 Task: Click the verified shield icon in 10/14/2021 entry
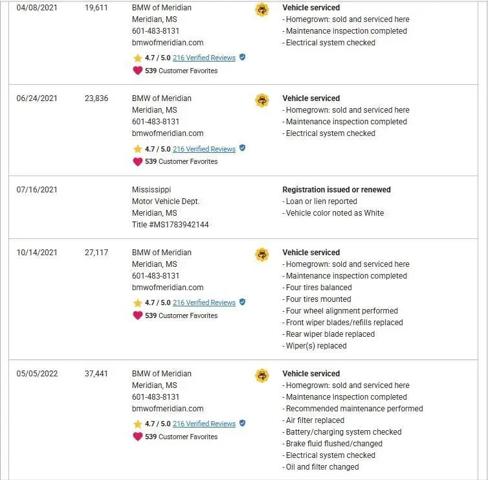click(242, 302)
